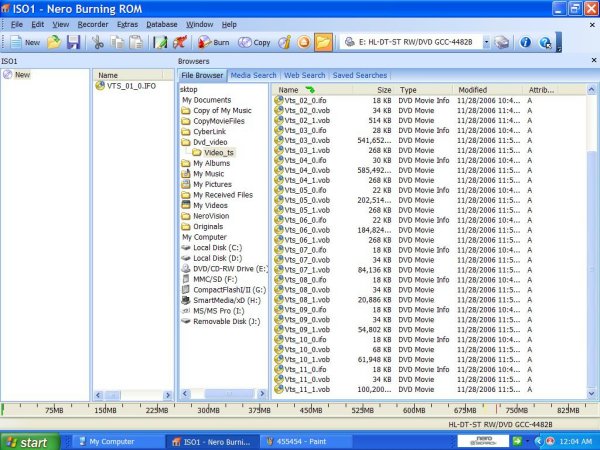This screenshot has height=450, width=600.
Task: Save compilation with the floppy disk icon
Action: [73, 42]
